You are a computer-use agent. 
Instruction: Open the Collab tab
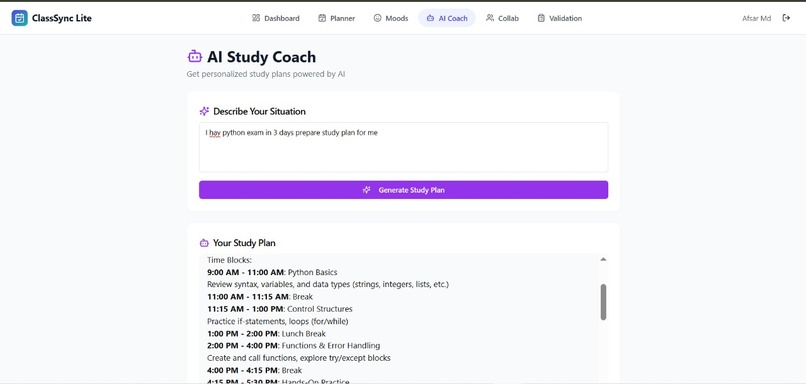click(502, 18)
